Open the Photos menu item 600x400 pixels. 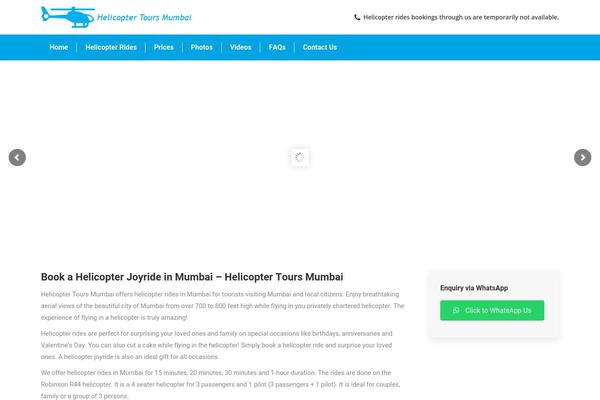point(202,47)
